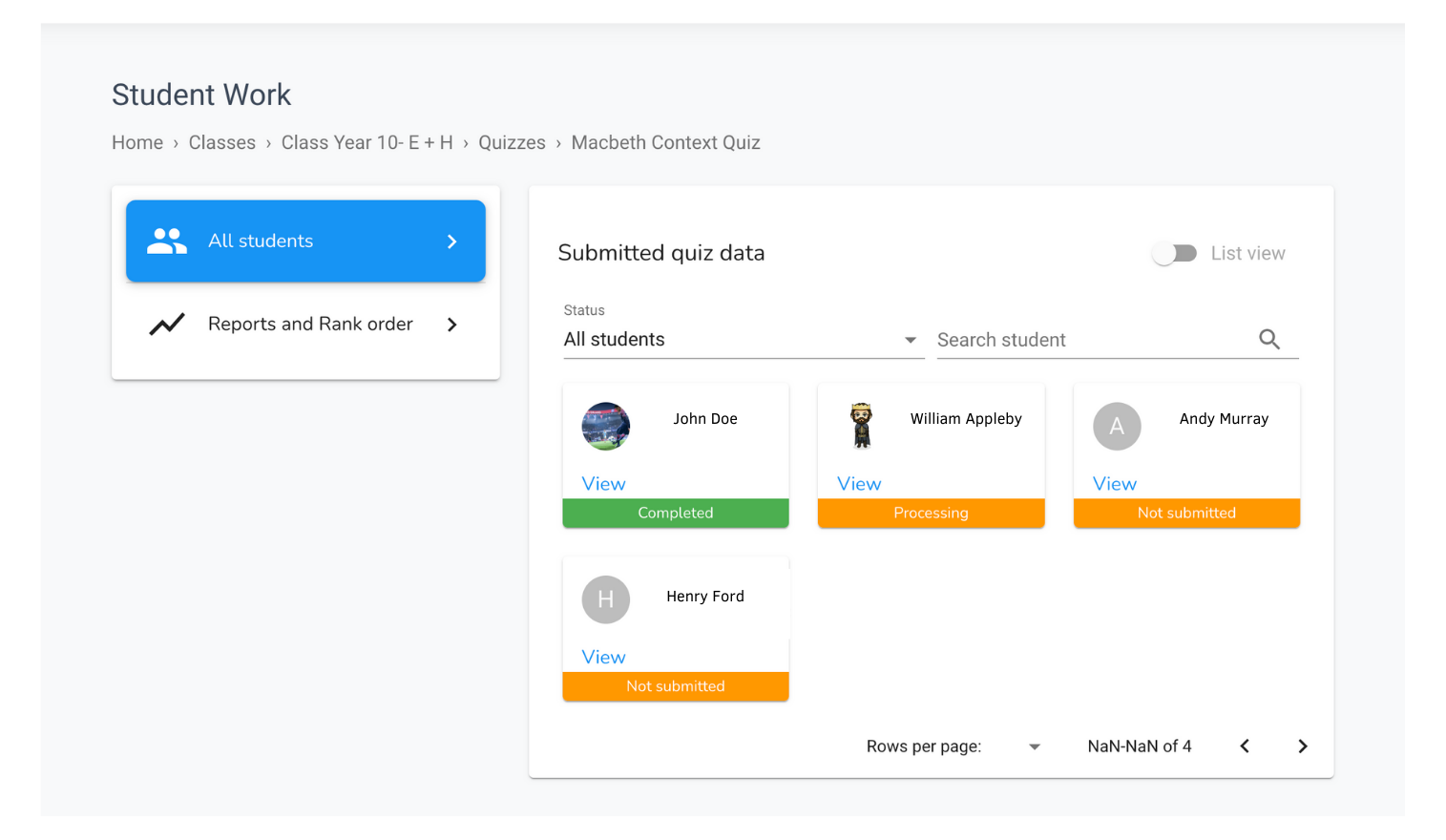Viewport: 1446px width, 840px height.
Task: Click View link for Henry Ford
Action: (604, 658)
